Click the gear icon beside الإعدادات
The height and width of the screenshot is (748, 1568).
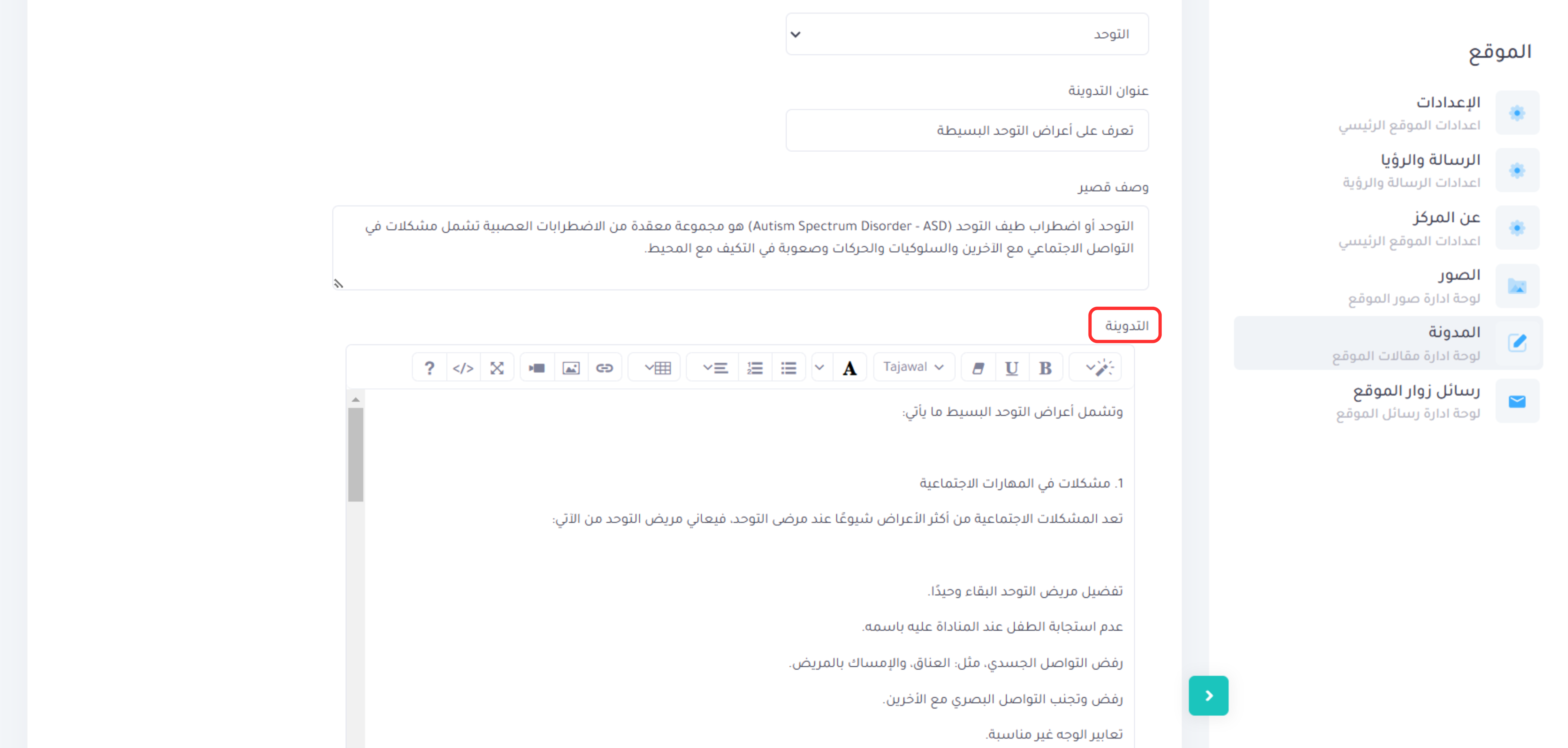coord(1517,113)
